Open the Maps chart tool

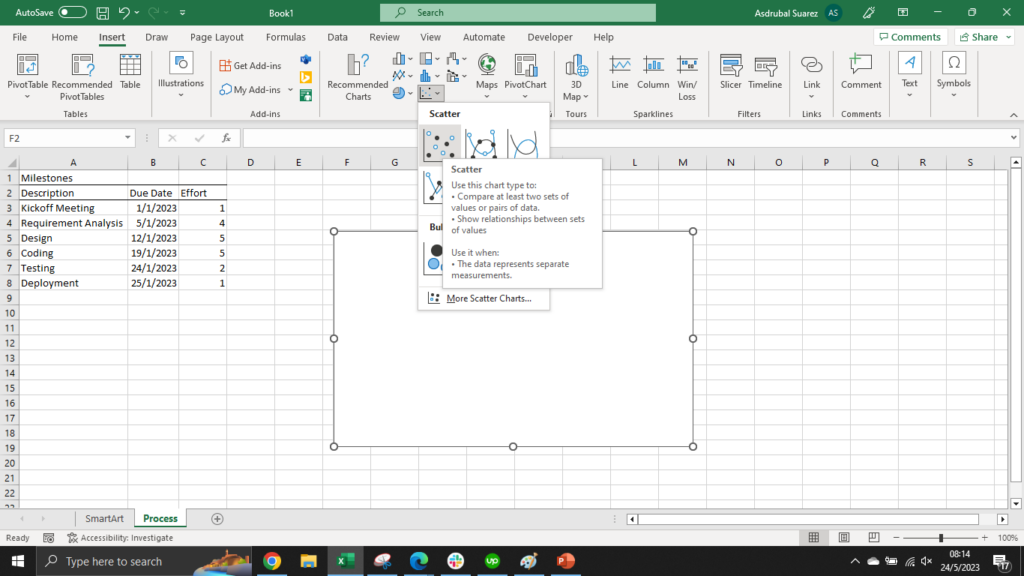[x=486, y=72]
